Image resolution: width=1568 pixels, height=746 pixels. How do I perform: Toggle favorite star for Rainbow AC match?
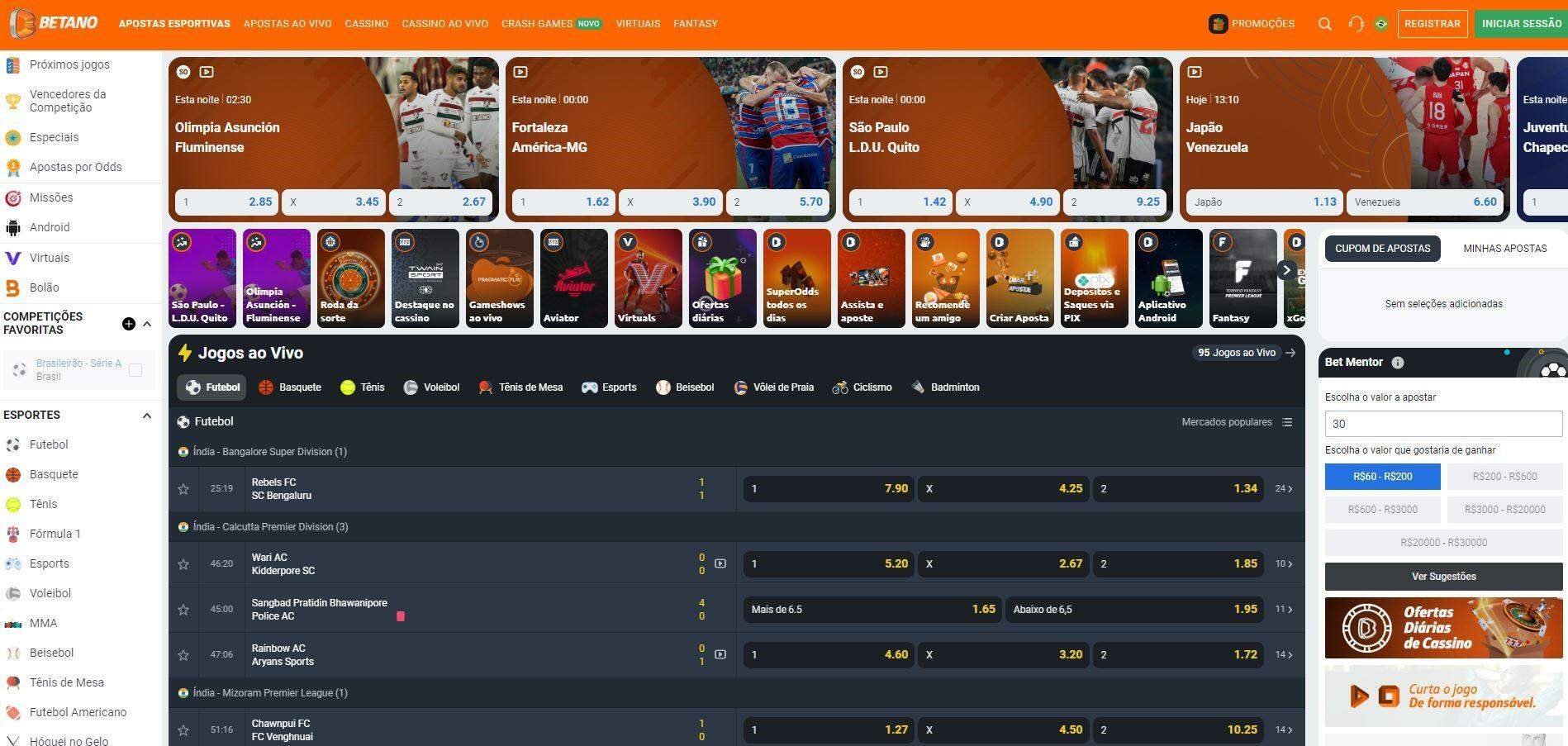183,655
